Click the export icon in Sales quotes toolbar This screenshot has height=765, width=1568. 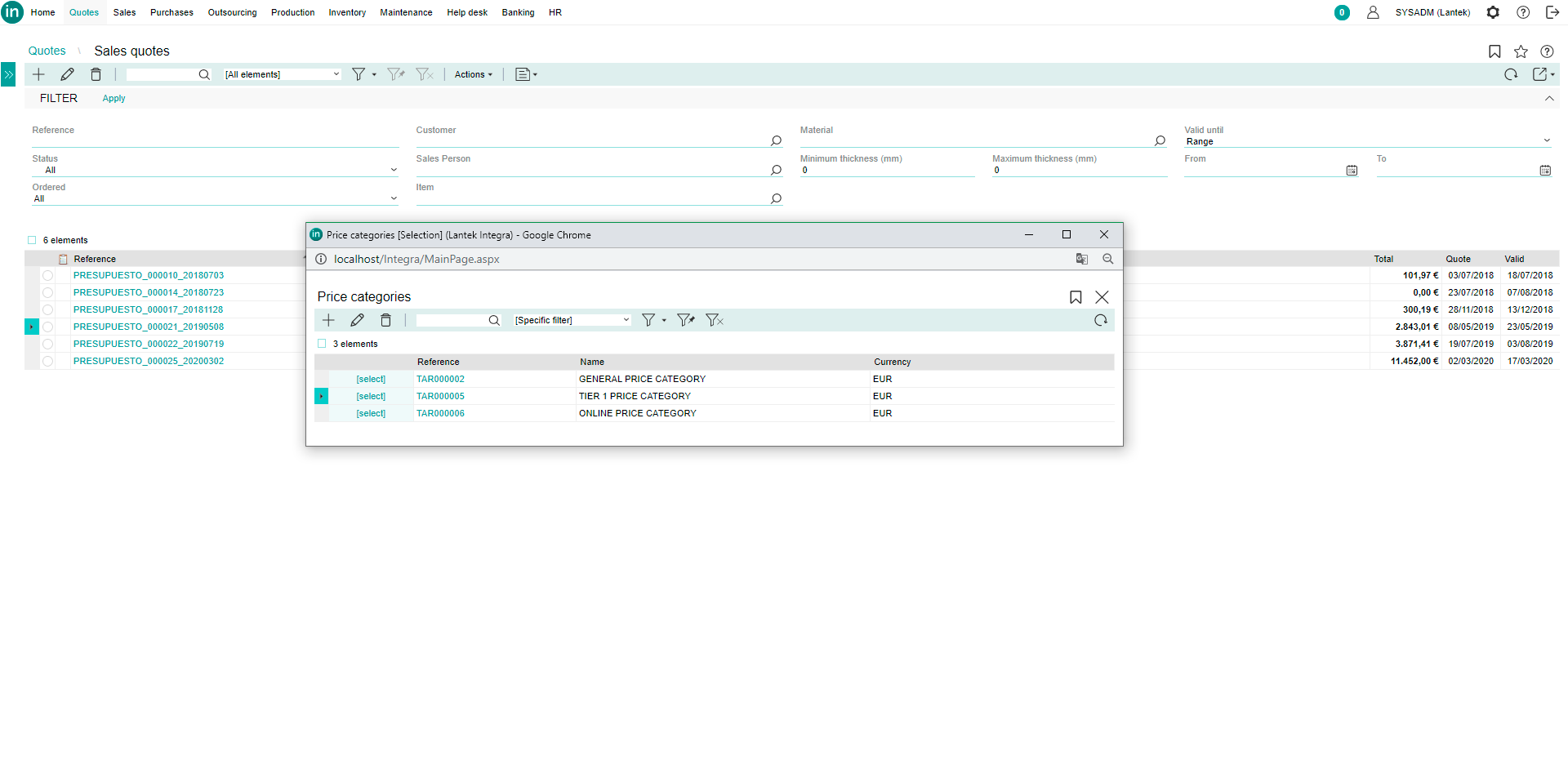click(x=1539, y=74)
